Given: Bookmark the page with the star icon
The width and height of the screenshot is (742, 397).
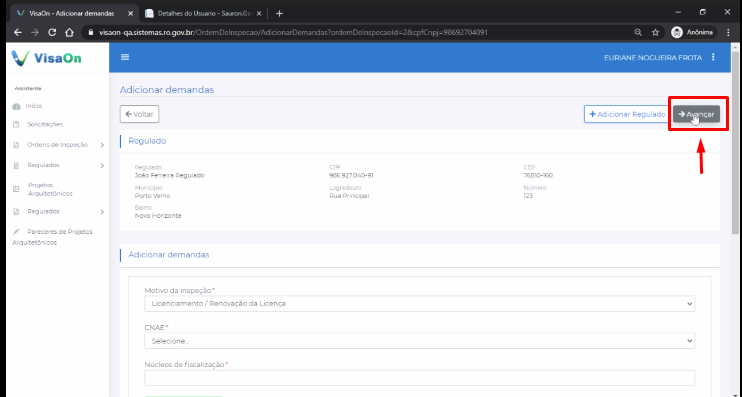Looking at the screenshot, I should pyautogui.click(x=655, y=32).
